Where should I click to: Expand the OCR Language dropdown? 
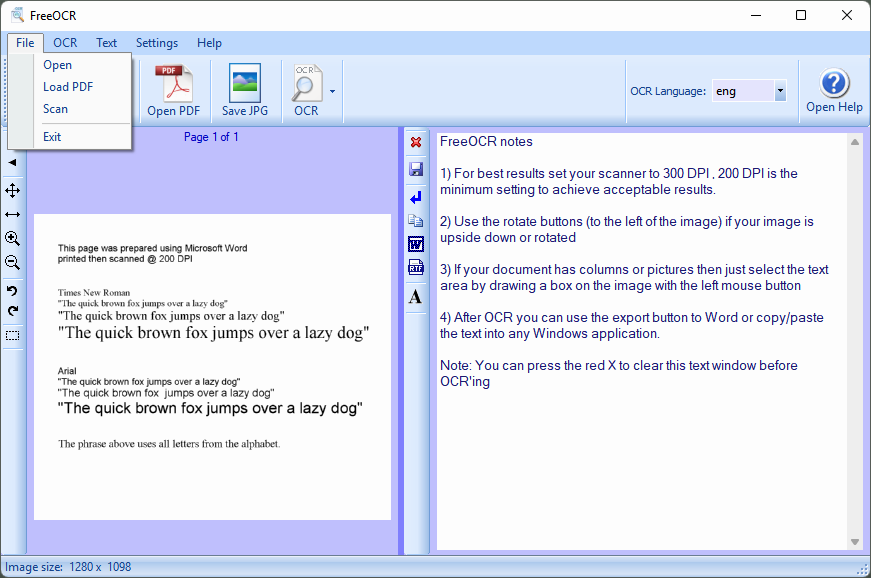[780, 91]
